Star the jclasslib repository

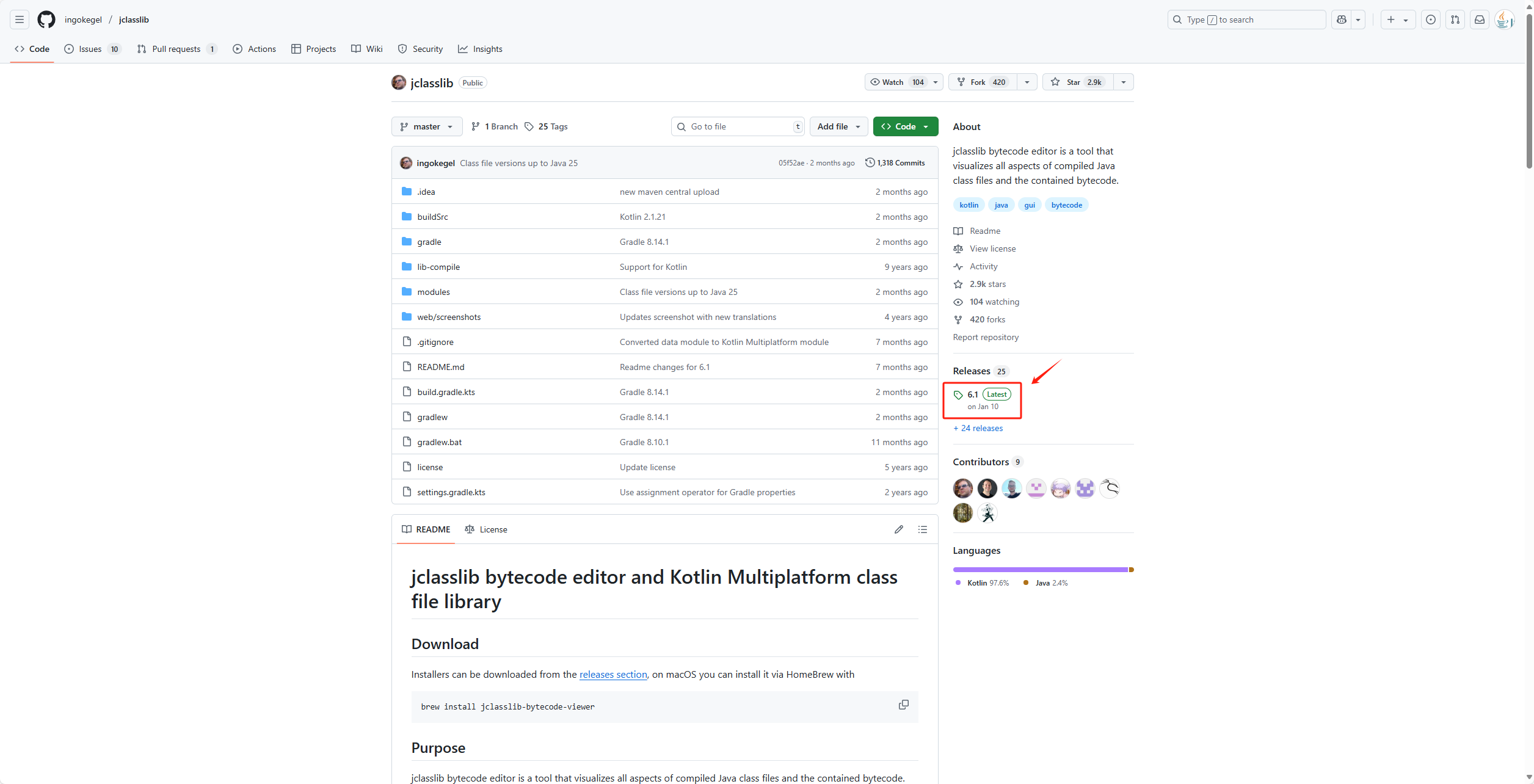[1078, 82]
